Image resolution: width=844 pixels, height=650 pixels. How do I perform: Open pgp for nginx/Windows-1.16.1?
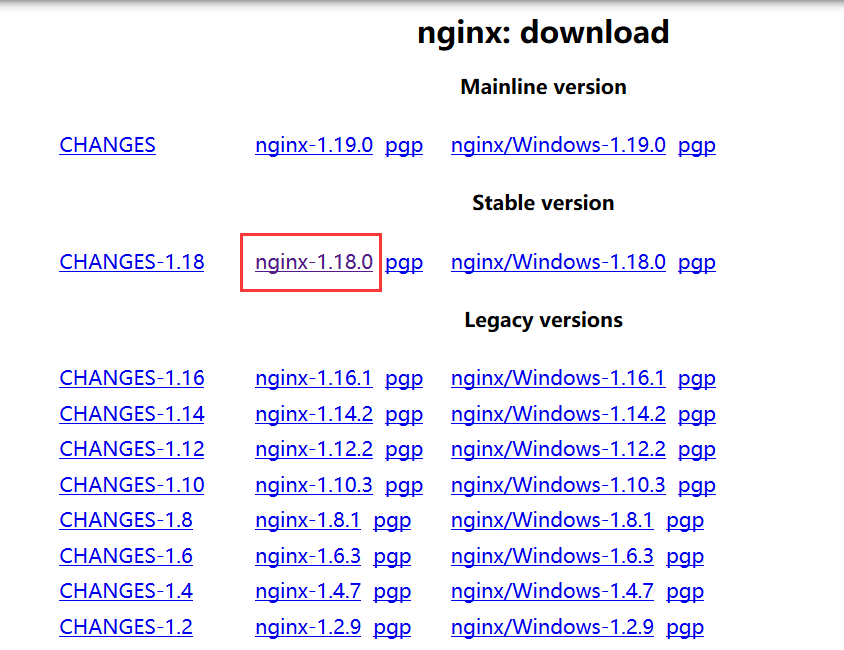pyautogui.click(x=697, y=378)
